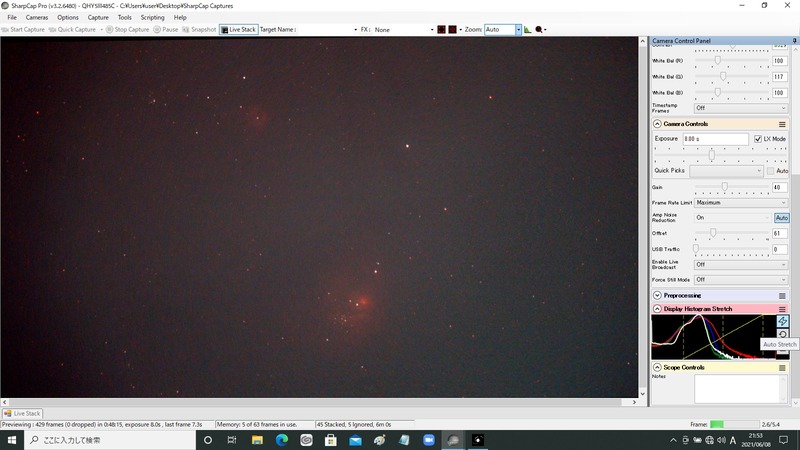Viewport: 800px width, 450px height.
Task: Click the Notes text area
Action: tap(740, 389)
